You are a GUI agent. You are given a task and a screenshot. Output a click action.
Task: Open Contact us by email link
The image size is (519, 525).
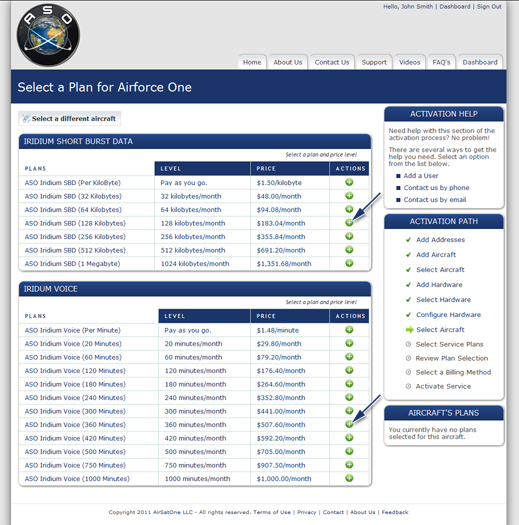point(435,200)
